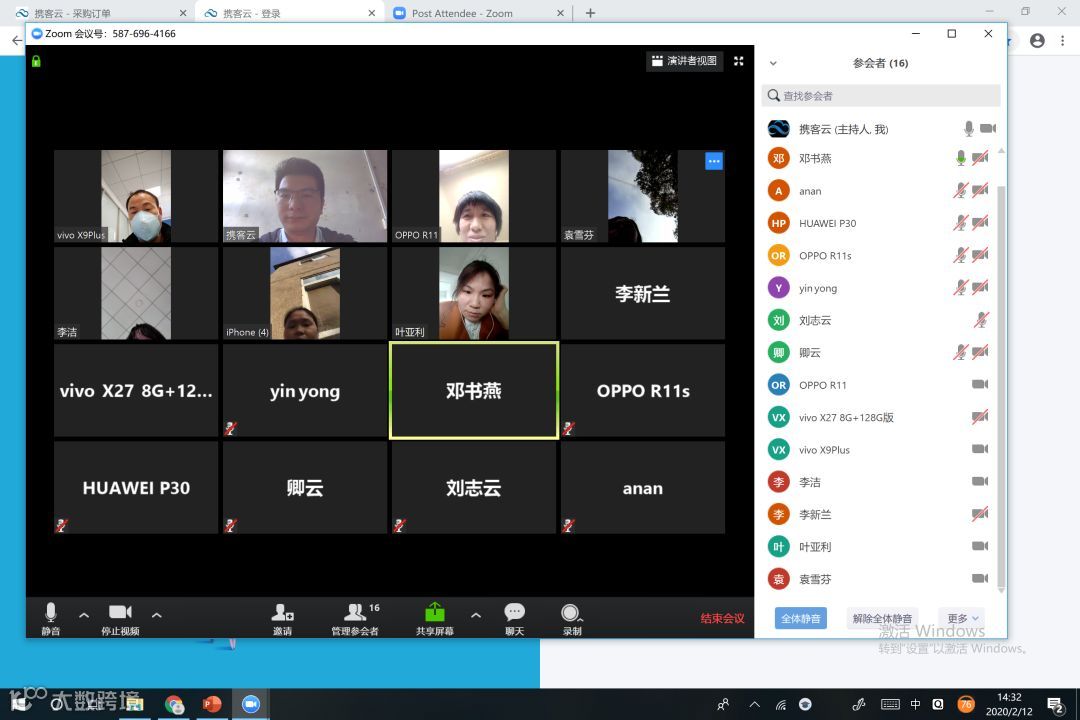
Task: Toggle muted microphone of 卿云 in list
Action: (x=961, y=352)
